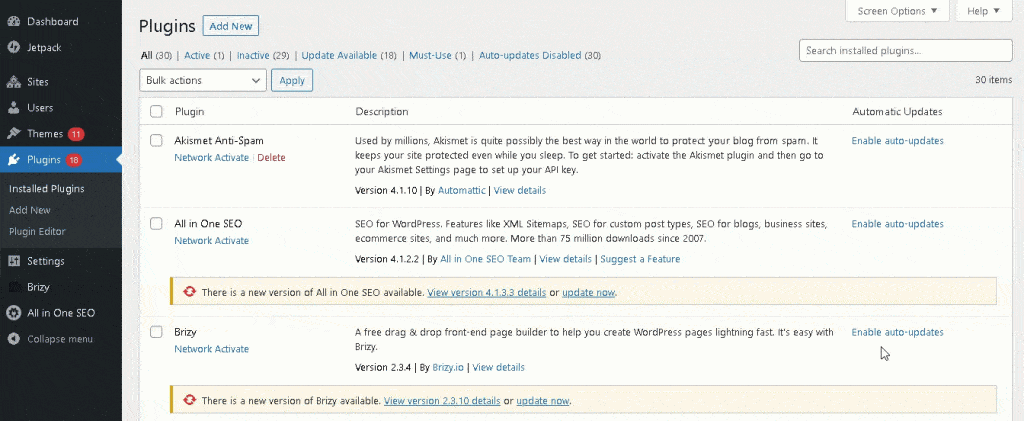1024x421 pixels.
Task: Click the Themes brush icon
Action: pyautogui.click(x=14, y=134)
